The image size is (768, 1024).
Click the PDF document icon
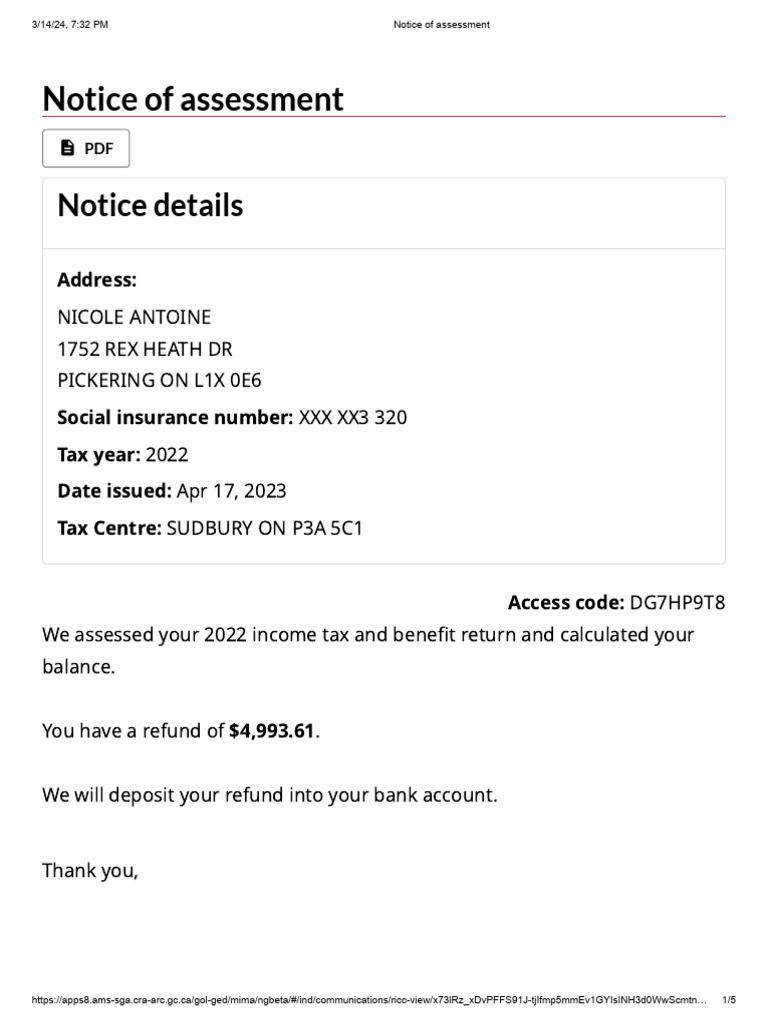(68, 148)
